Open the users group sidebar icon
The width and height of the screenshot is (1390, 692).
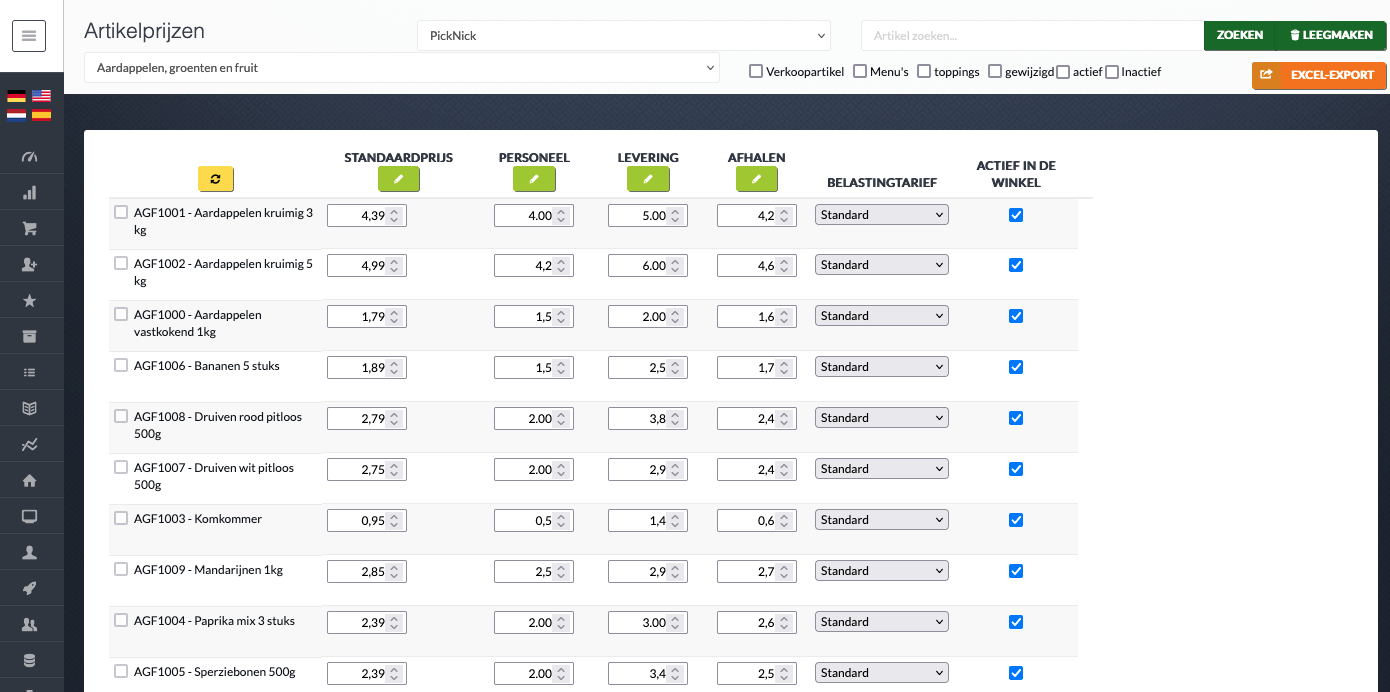click(x=29, y=624)
